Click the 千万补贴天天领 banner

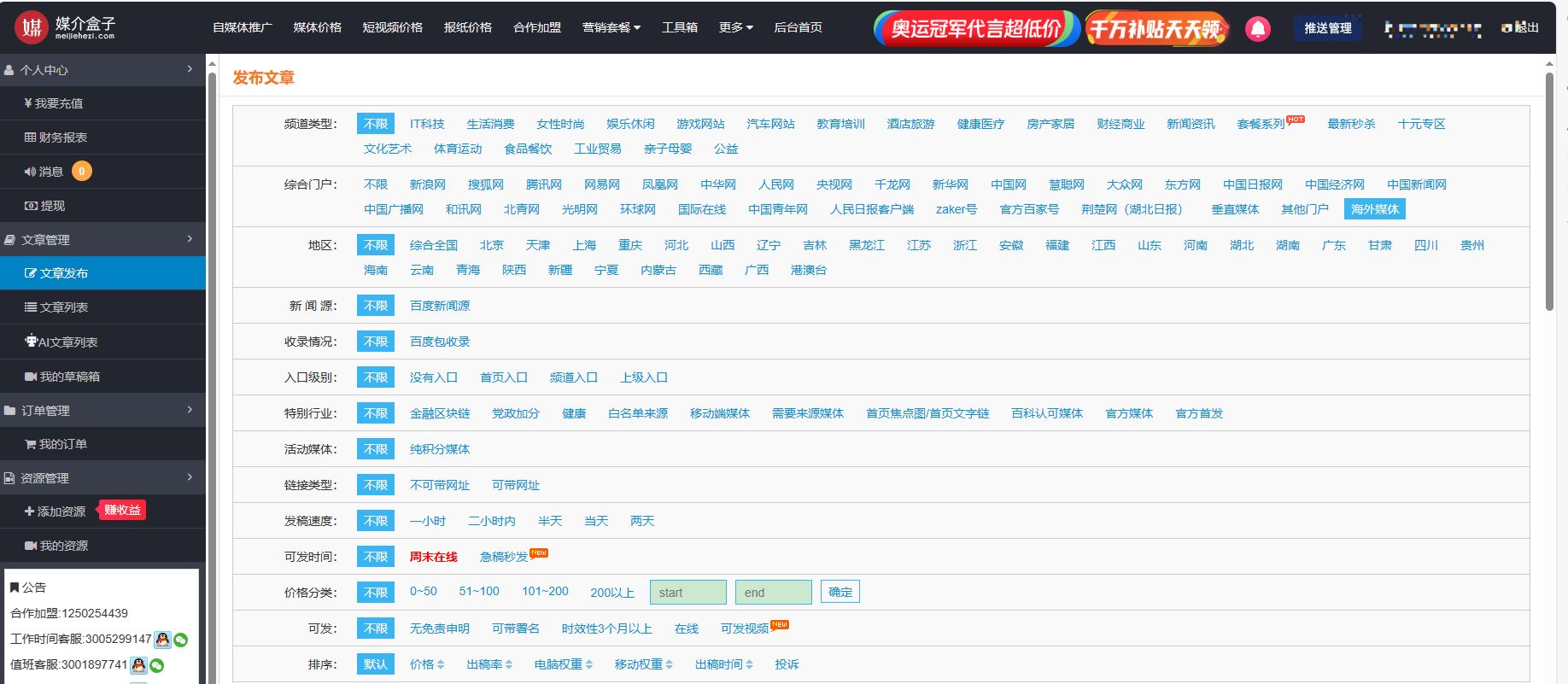1156,29
